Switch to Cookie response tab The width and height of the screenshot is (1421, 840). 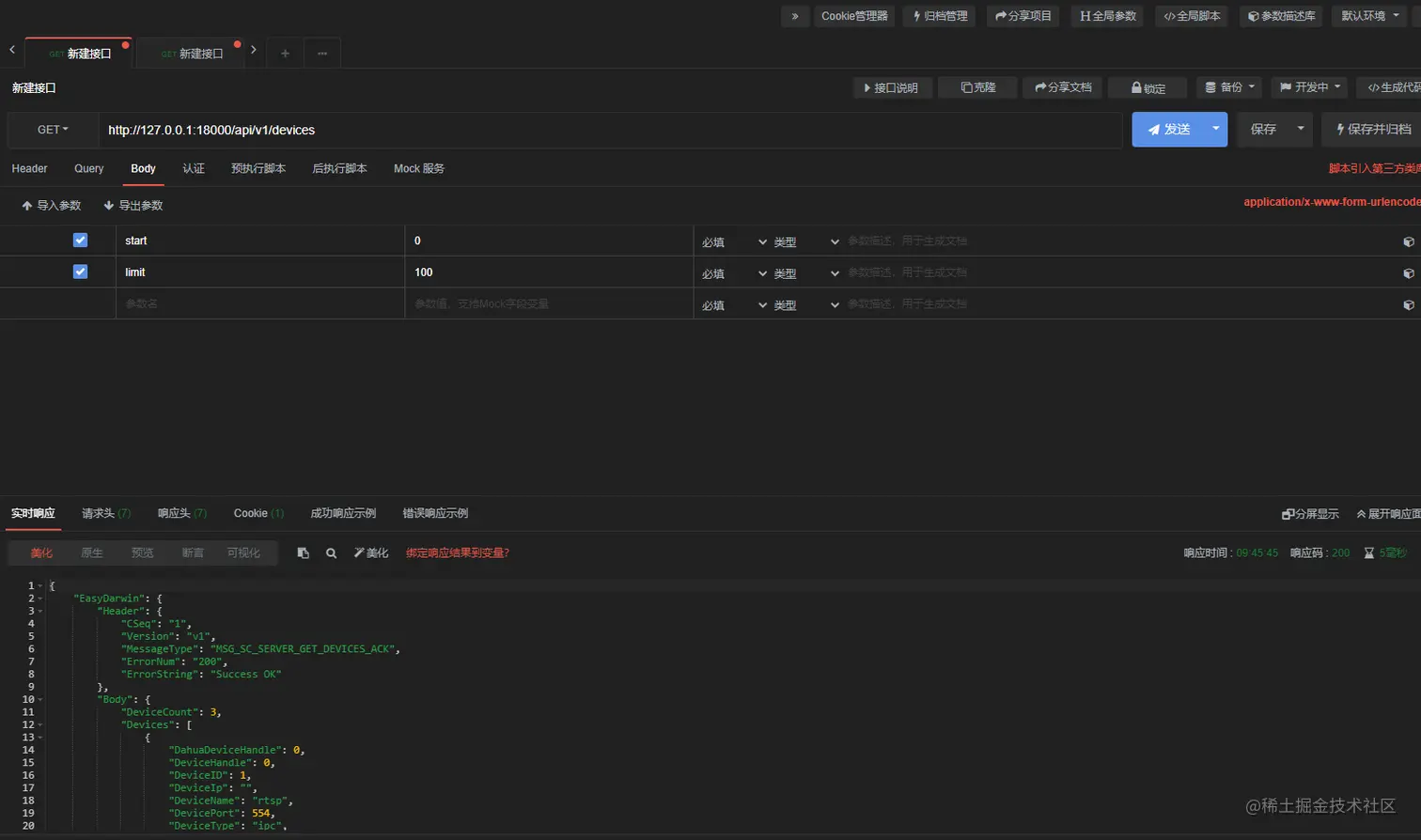[x=258, y=513]
